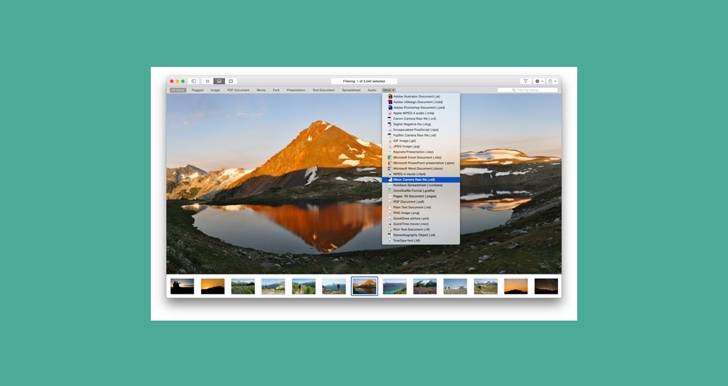This screenshot has width=728, height=386.
Task: Switch to the Font filter tab
Action: coord(276,90)
